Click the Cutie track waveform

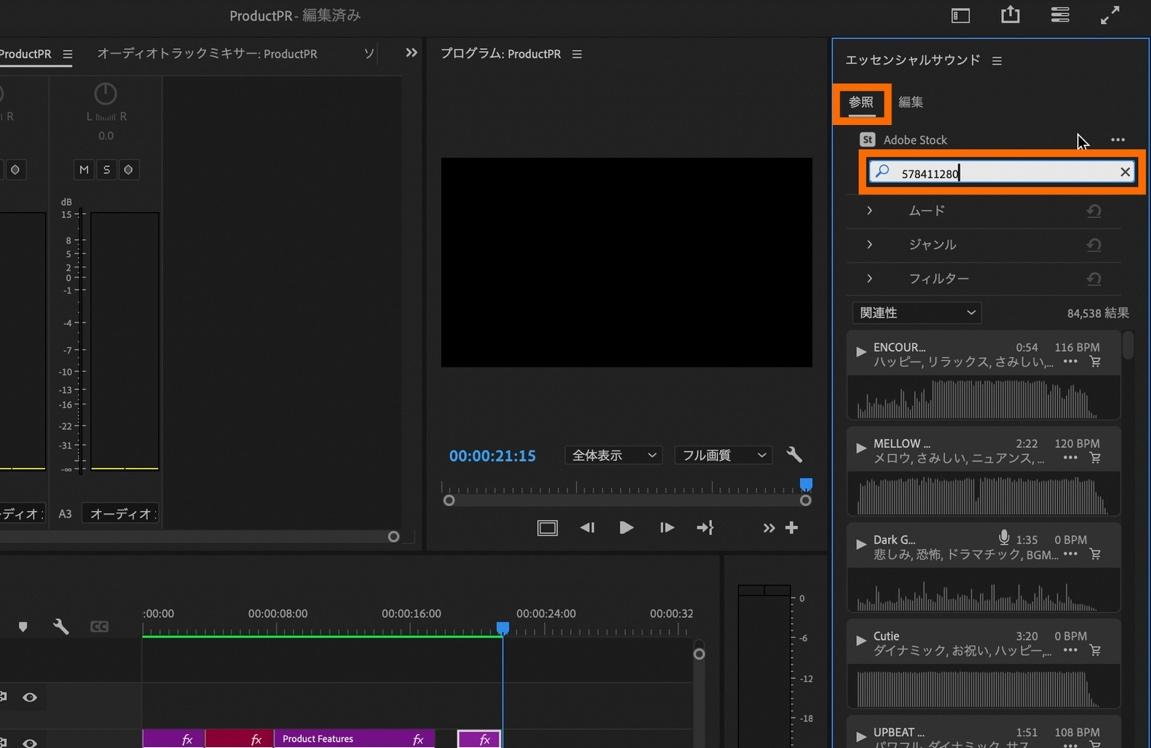tap(983, 687)
